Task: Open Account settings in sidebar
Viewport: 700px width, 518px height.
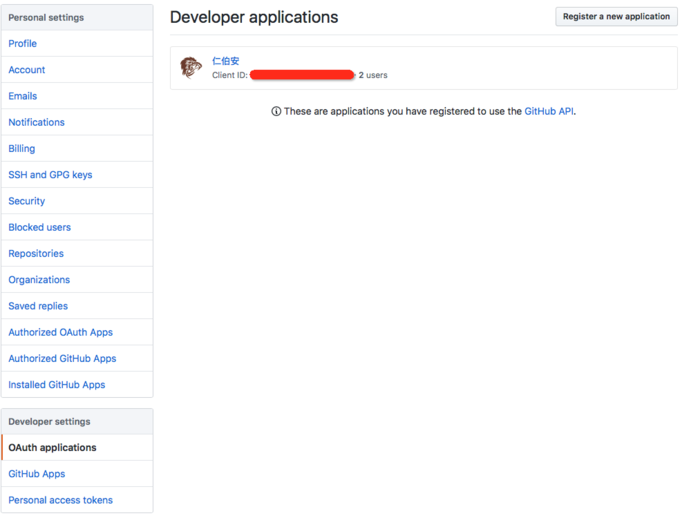Action: pos(27,70)
